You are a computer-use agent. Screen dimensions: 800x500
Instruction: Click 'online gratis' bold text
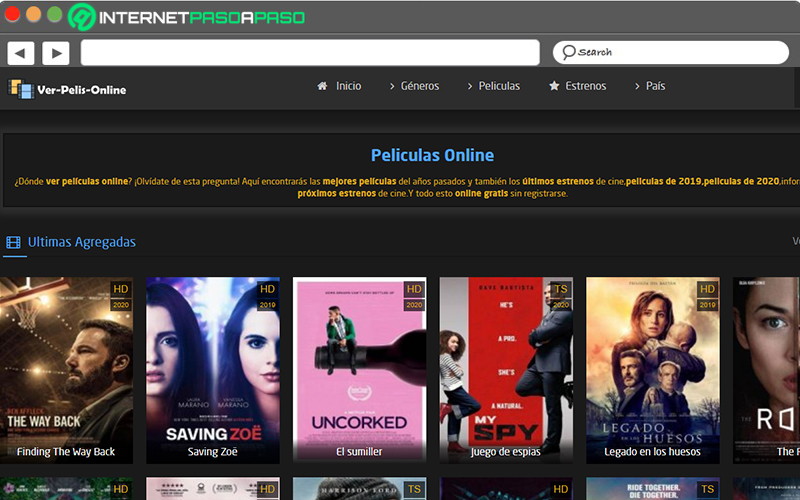tap(481, 193)
